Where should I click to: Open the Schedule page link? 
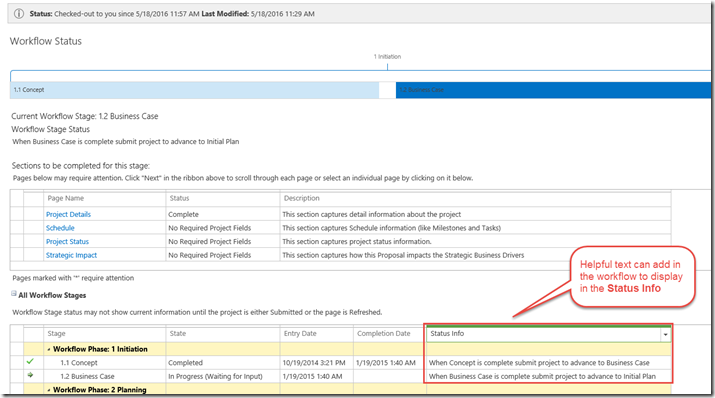[60, 228]
